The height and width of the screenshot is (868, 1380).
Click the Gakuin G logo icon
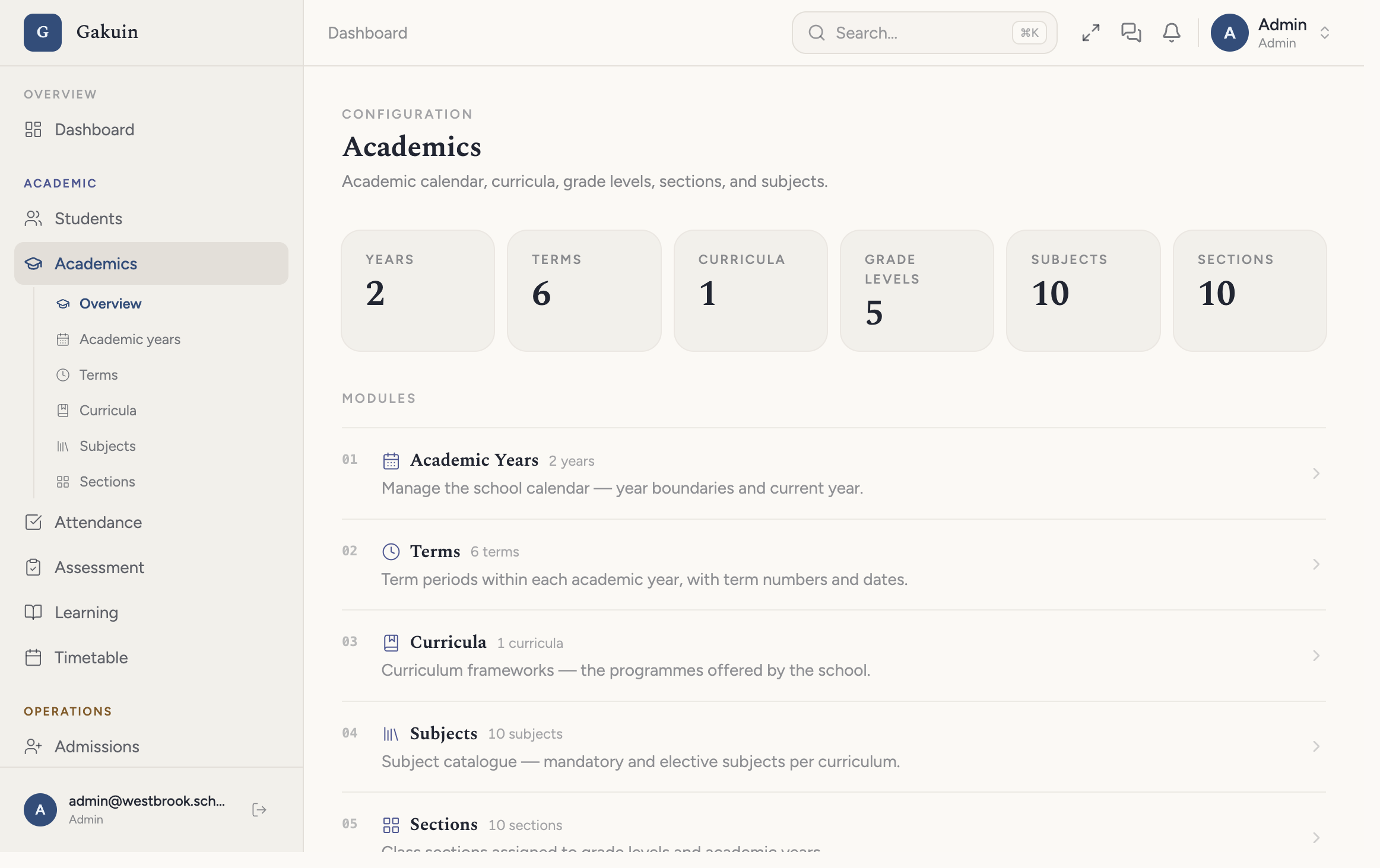pyautogui.click(x=42, y=32)
